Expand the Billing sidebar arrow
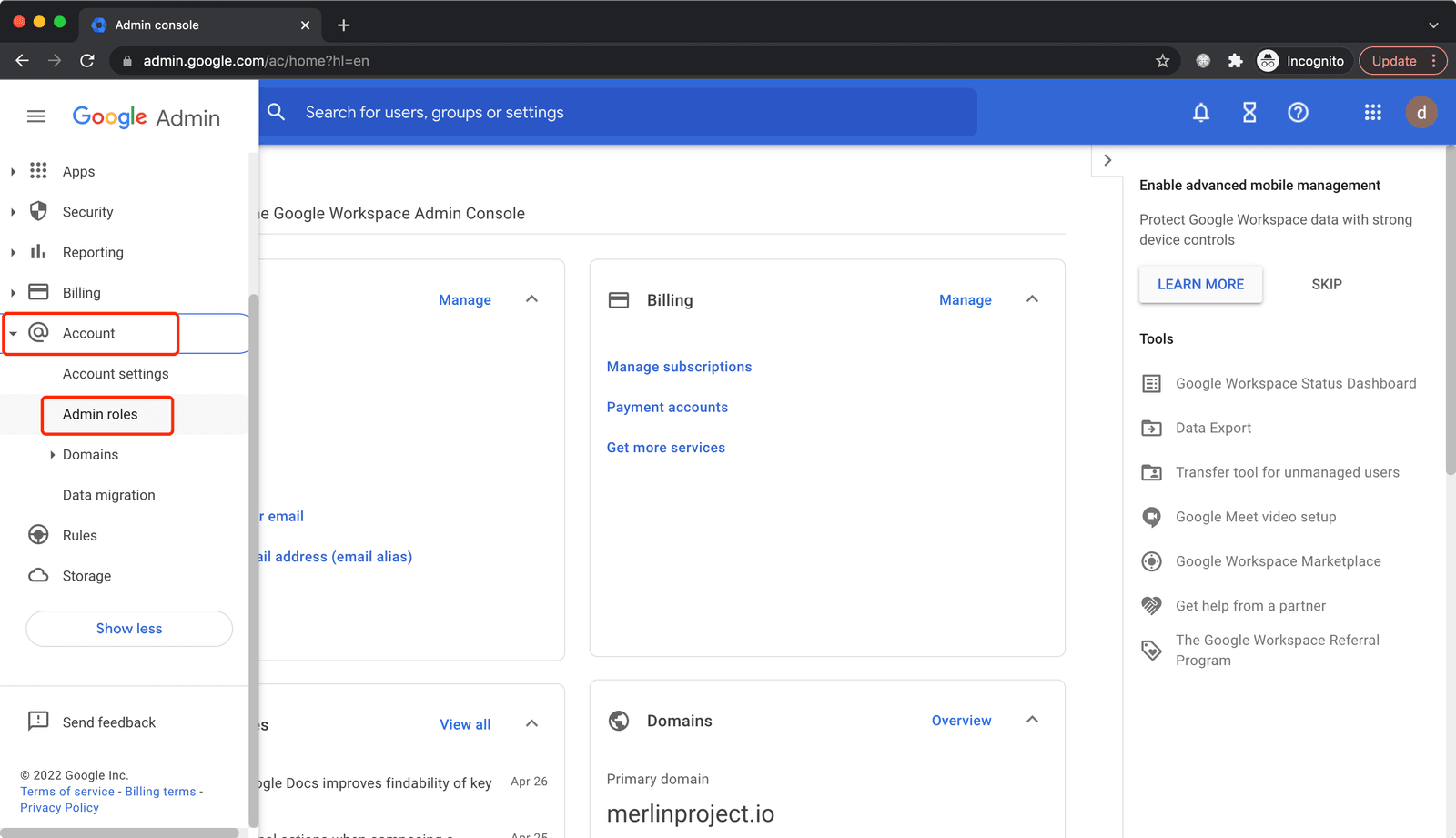Image resolution: width=1456 pixels, height=838 pixels. 13,293
